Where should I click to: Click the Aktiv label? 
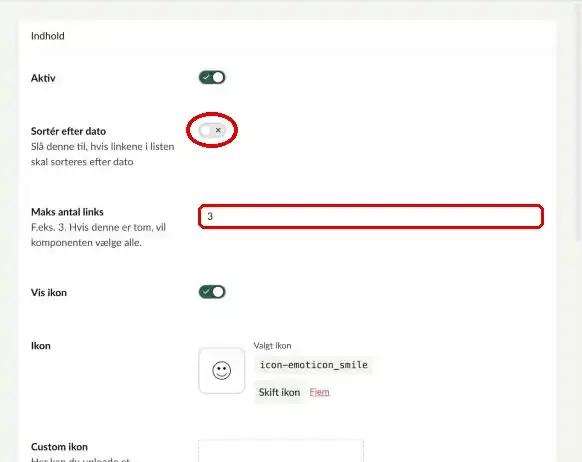[43, 78]
